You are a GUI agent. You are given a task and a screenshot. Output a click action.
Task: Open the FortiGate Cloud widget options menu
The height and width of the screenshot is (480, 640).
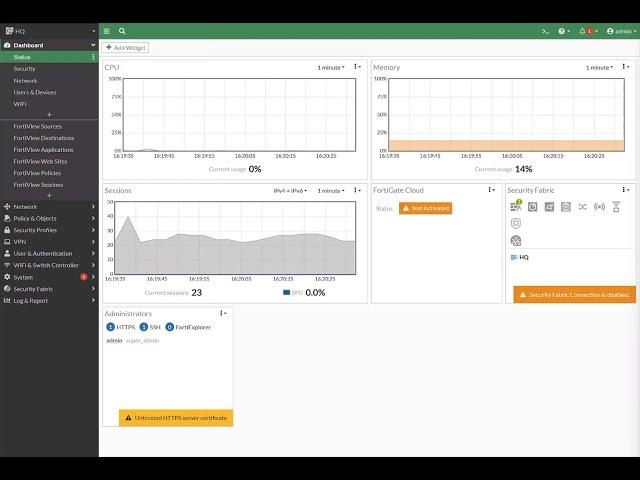(491, 190)
